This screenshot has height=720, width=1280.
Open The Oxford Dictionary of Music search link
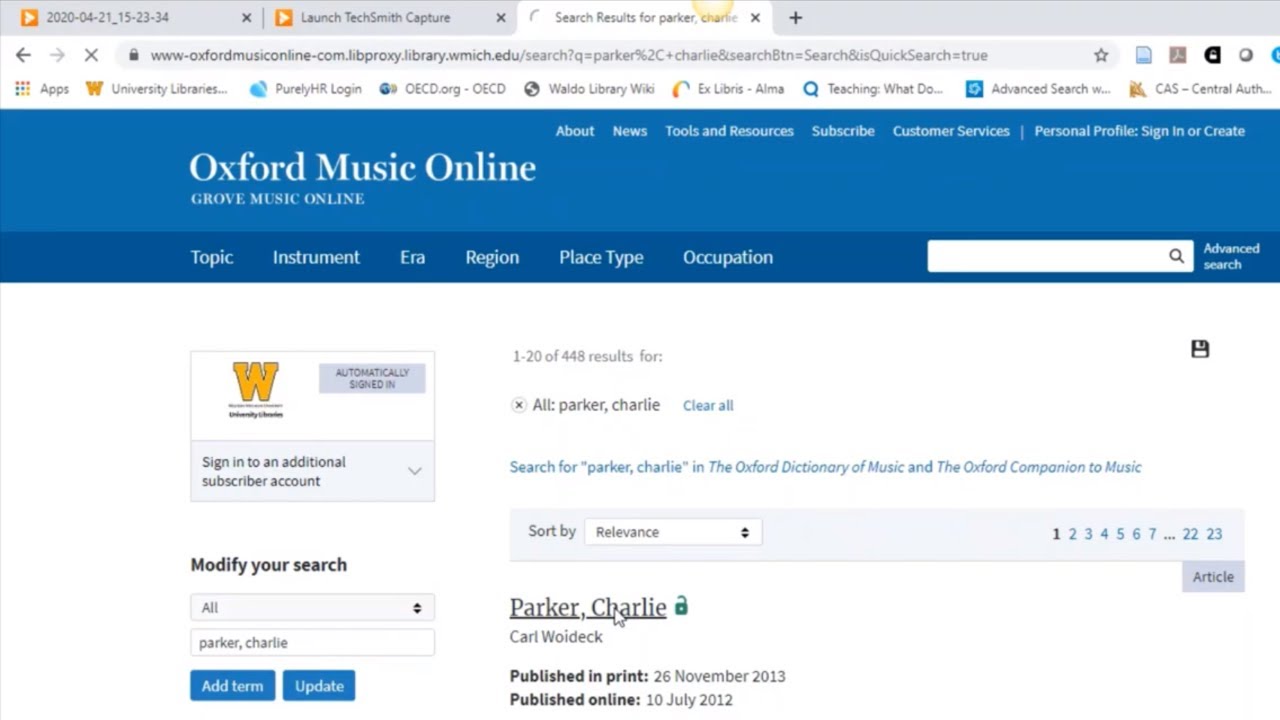pyautogui.click(x=806, y=467)
